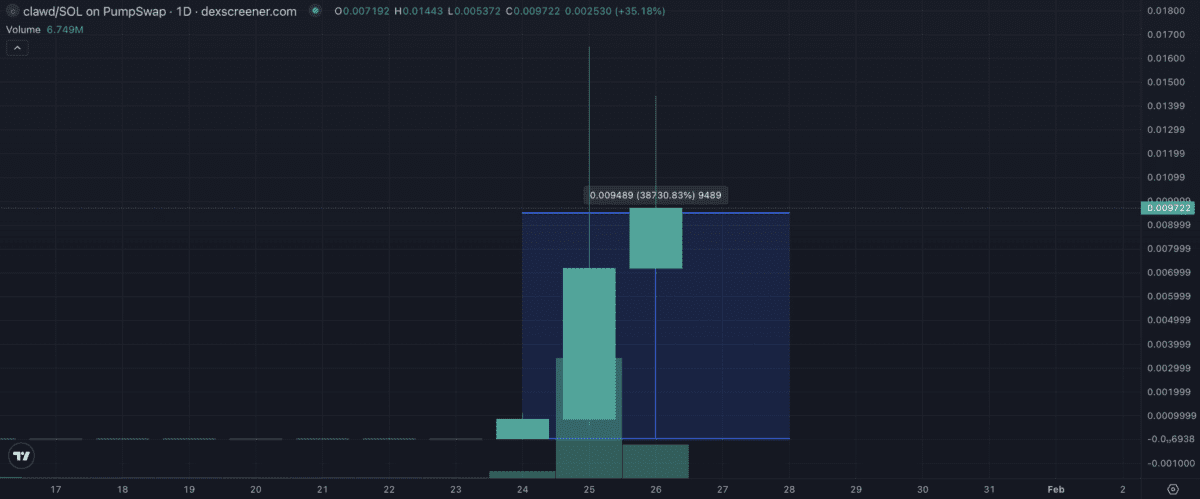Image resolution: width=1200 pixels, height=499 pixels.
Task: Click the 17 date label on time axis
Action: point(56,489)
